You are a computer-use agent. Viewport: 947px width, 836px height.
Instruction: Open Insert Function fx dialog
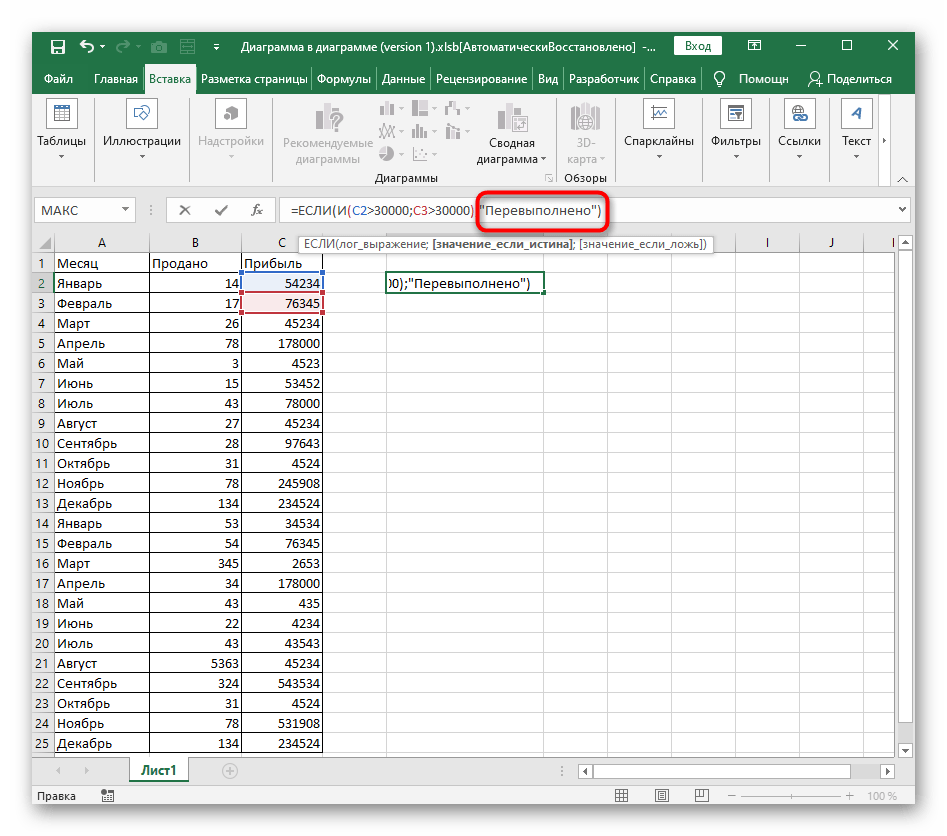click(x=257, y=210)
